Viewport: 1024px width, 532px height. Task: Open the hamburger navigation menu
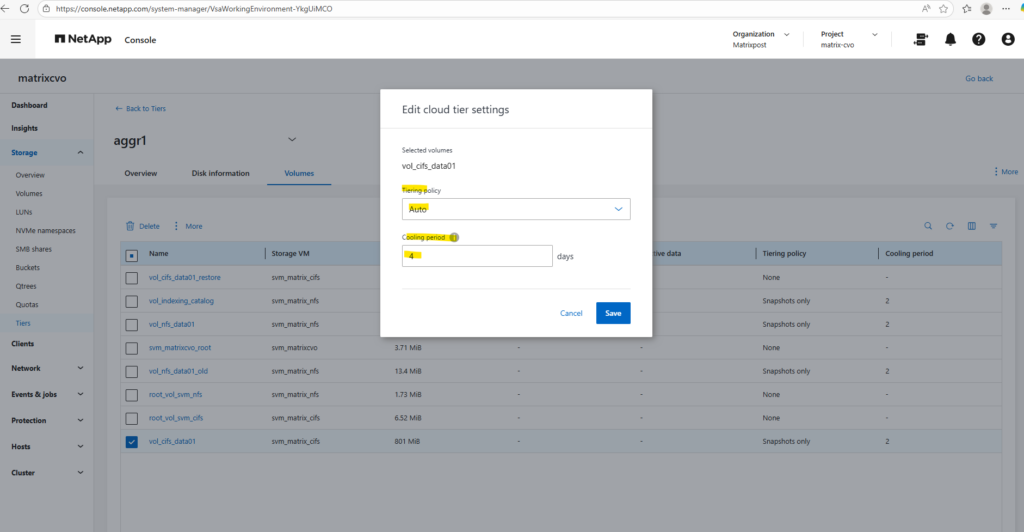15,39
